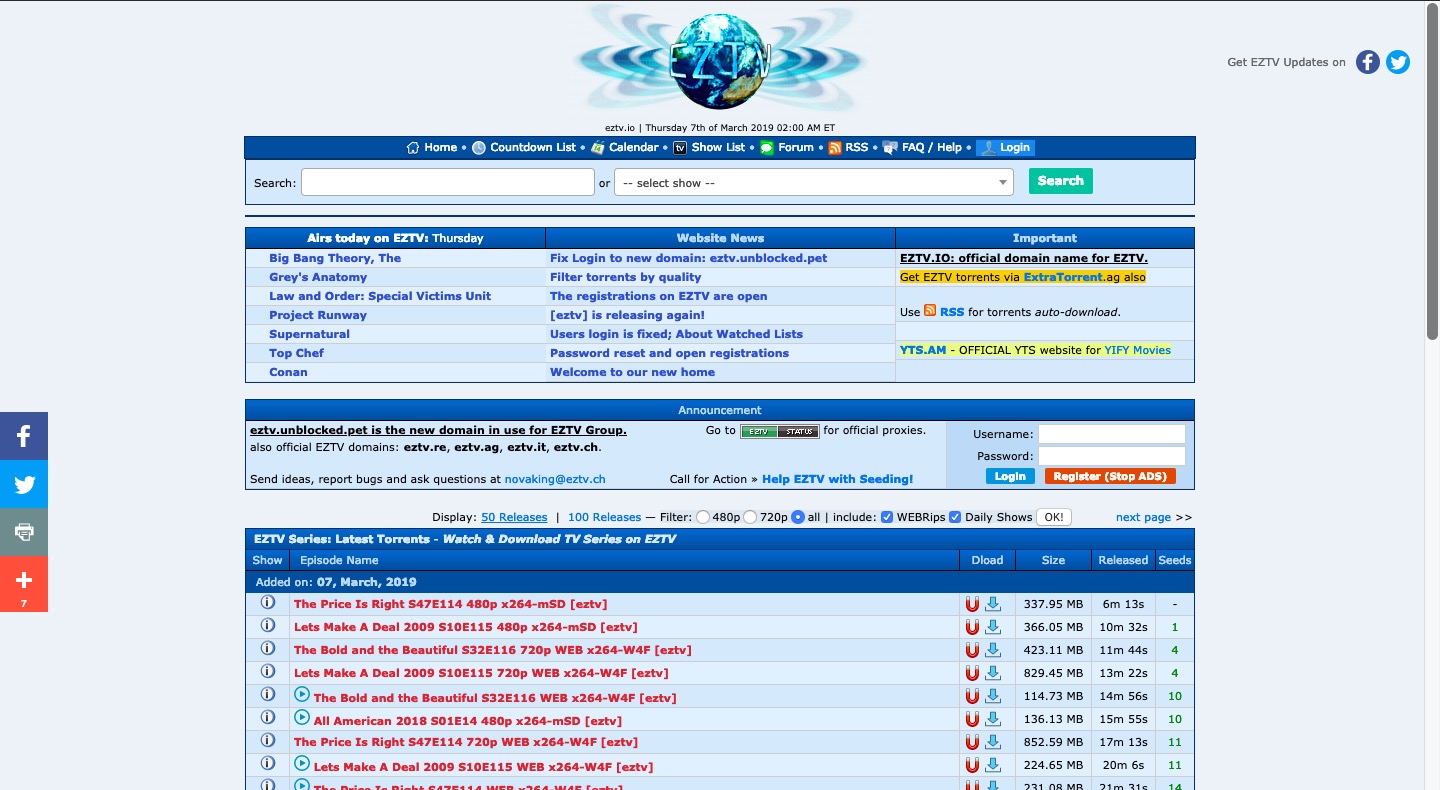This screenshot has height=790, width=1440.
Task: Click magnet link for Lets Make A Deal 480p
Action: click(972, 627)
